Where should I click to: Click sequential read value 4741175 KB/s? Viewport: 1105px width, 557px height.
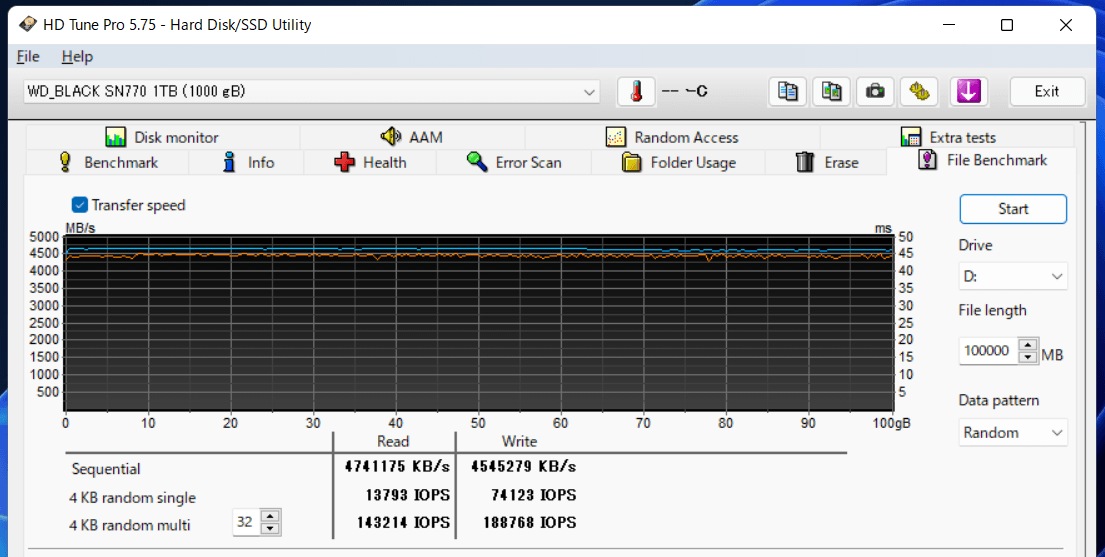(397, 467)
